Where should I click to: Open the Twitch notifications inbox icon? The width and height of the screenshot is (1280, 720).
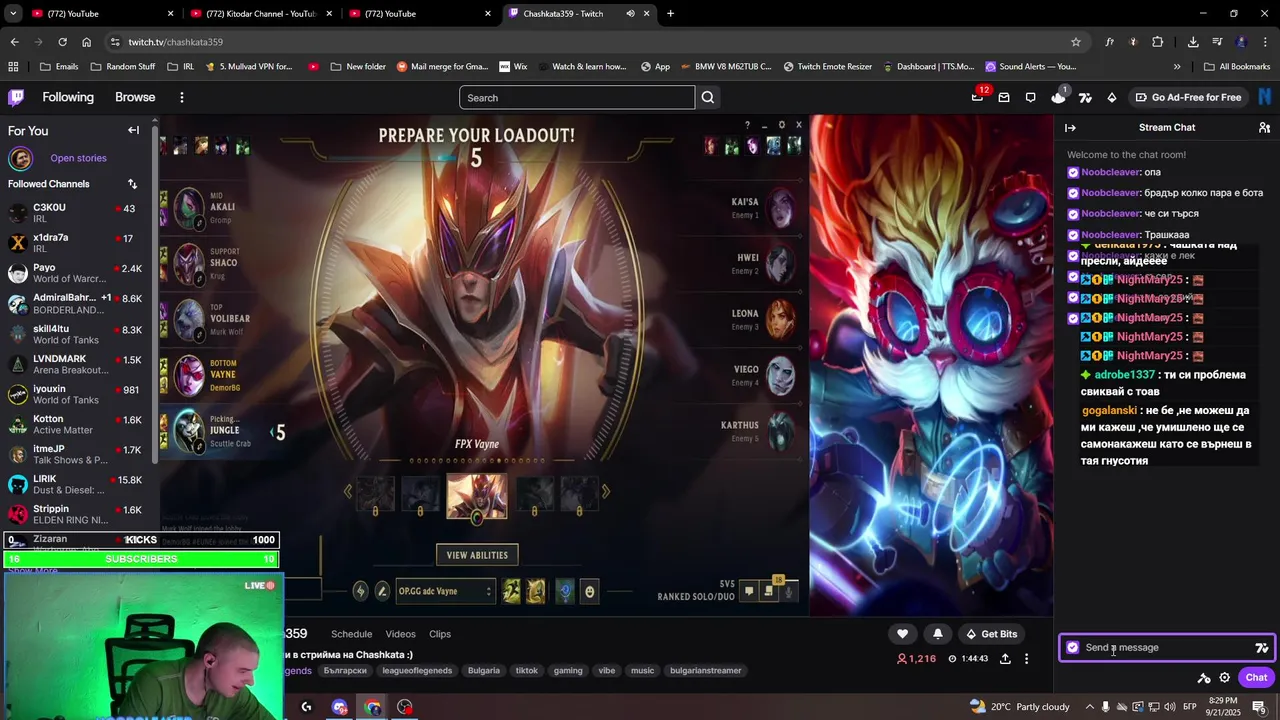pyautogui.click(x=1004, y=97)
